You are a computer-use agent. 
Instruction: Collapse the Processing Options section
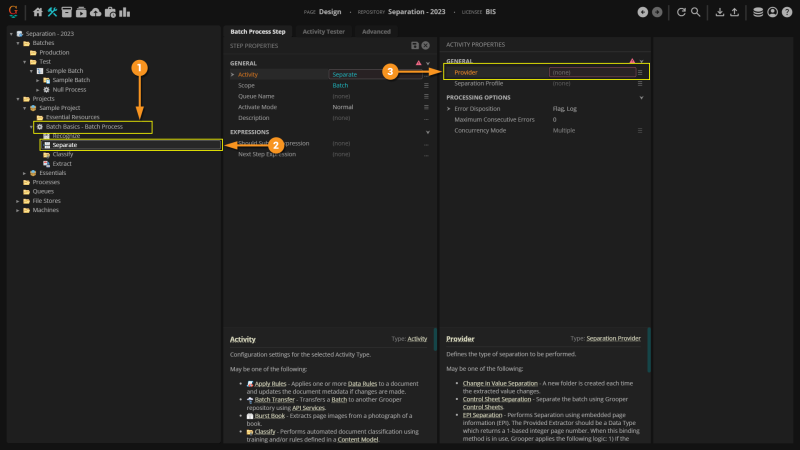coord(642,97)
